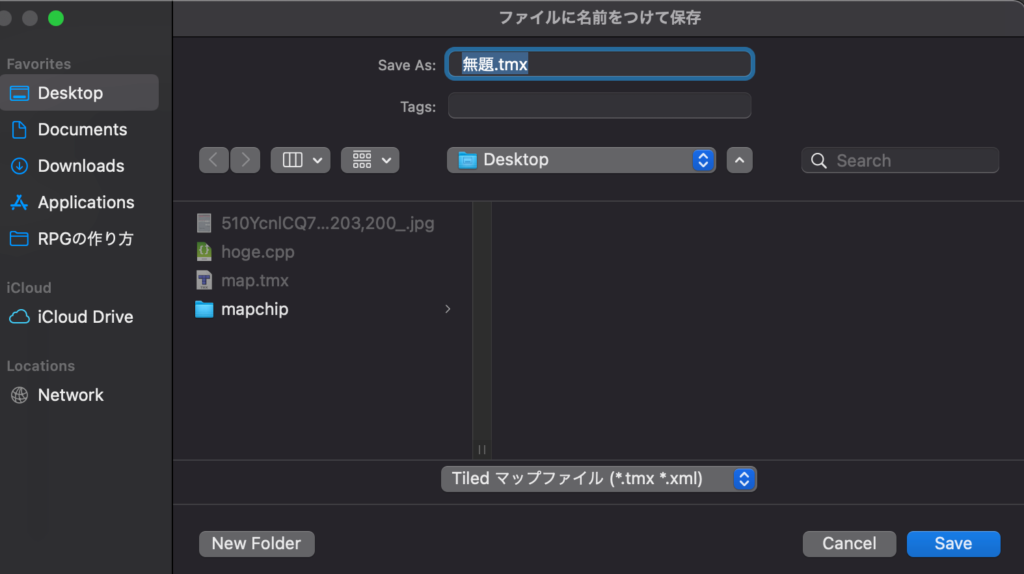Click the RPGの作り方 folder icon
This screenshot has height=574, width=1024.
coord(19,239)
